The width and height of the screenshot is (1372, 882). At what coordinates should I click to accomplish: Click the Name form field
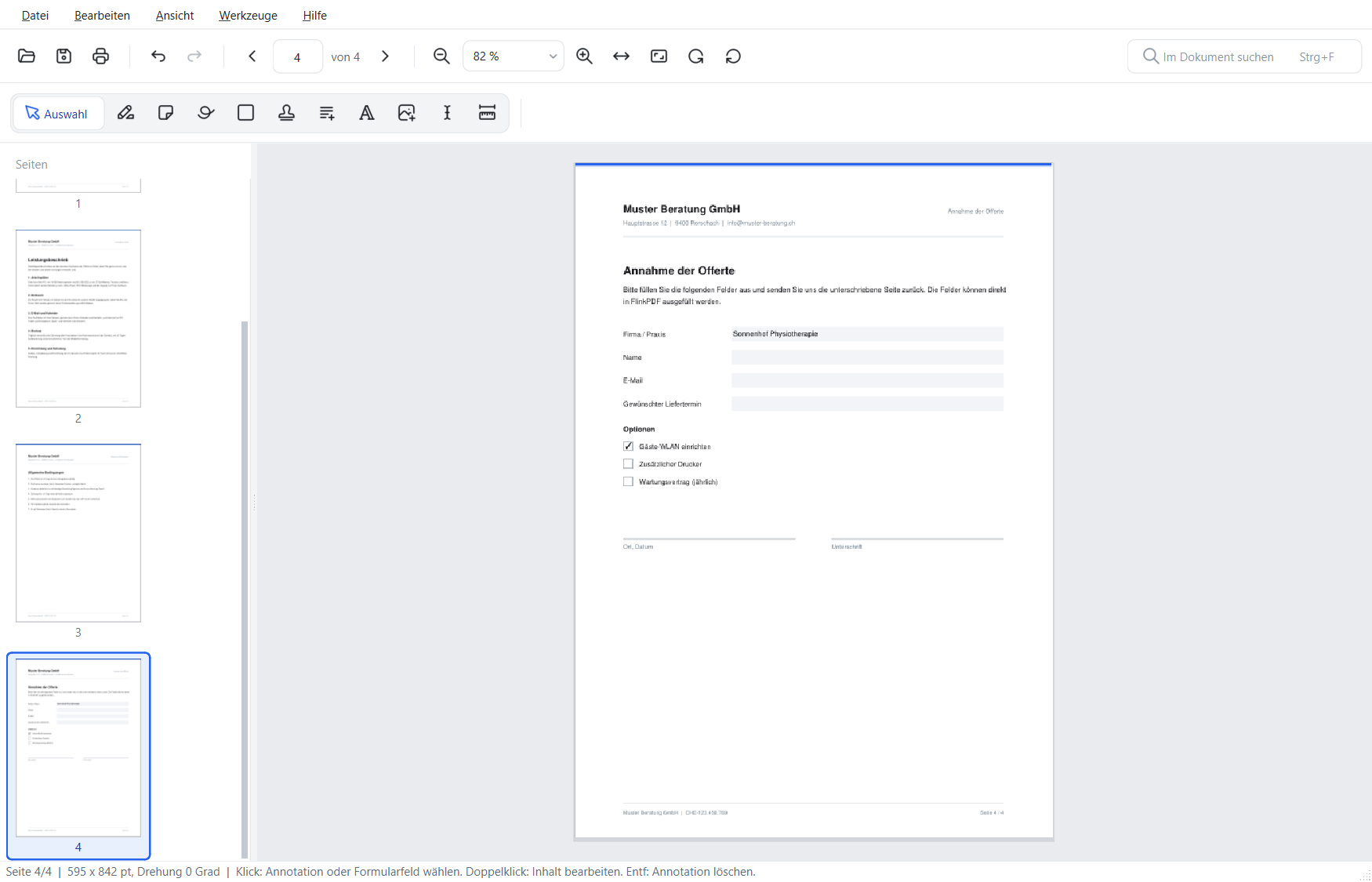[867, 358]
